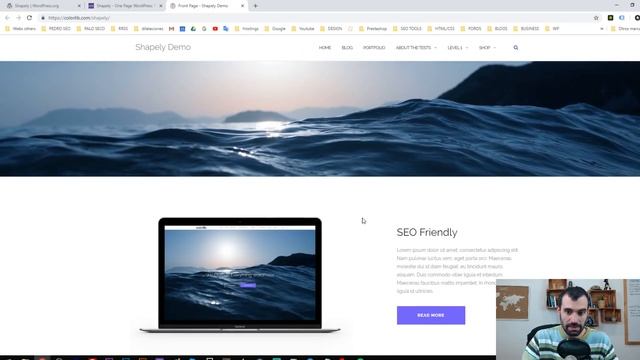This screenshot has width=640, height=360.
Task: Show hidden bookmarks with the overflow chevron
Action: pos(602,29)
